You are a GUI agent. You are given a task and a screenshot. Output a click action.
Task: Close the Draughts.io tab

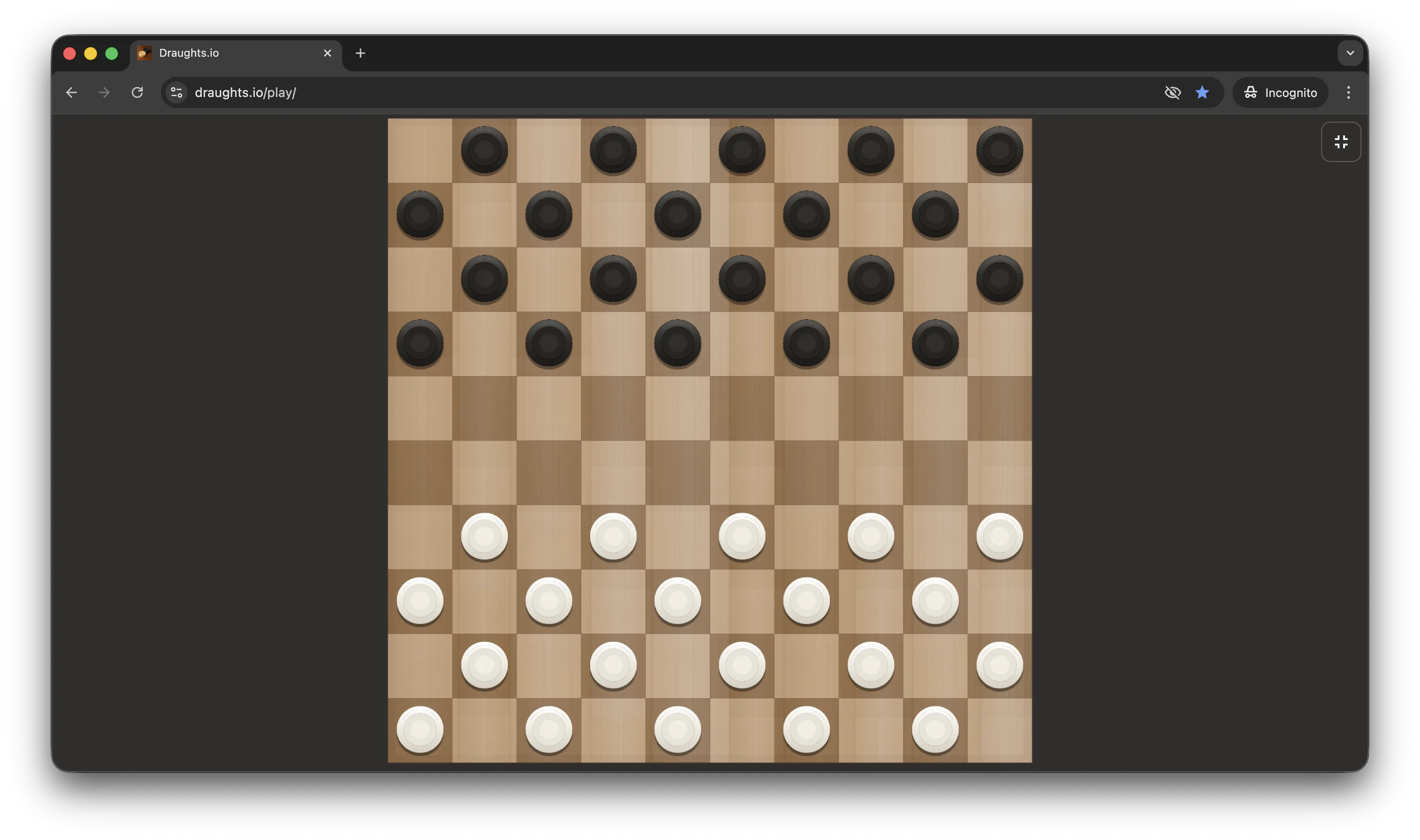(328, 53)
